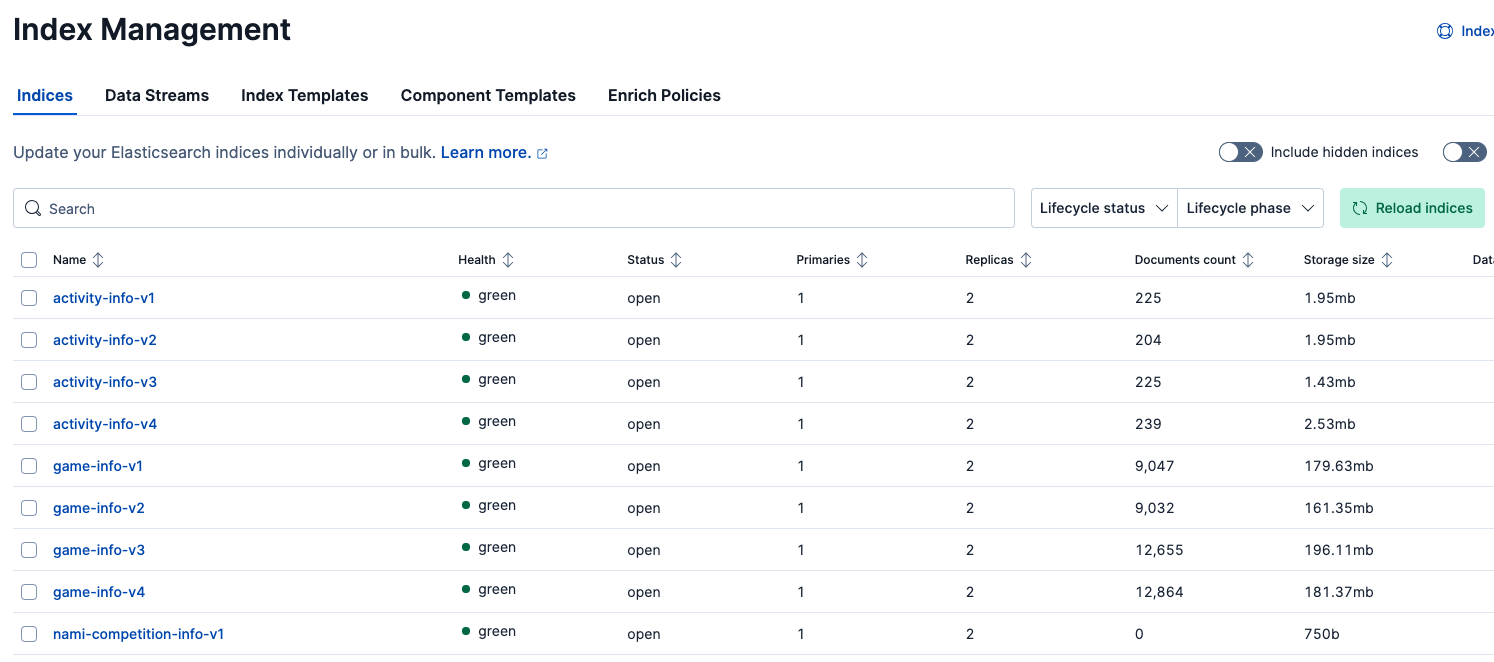Open the game-info-v4 index link
Image resolution: width=1494 pixels, height=662 pixels.
point(99,592)
